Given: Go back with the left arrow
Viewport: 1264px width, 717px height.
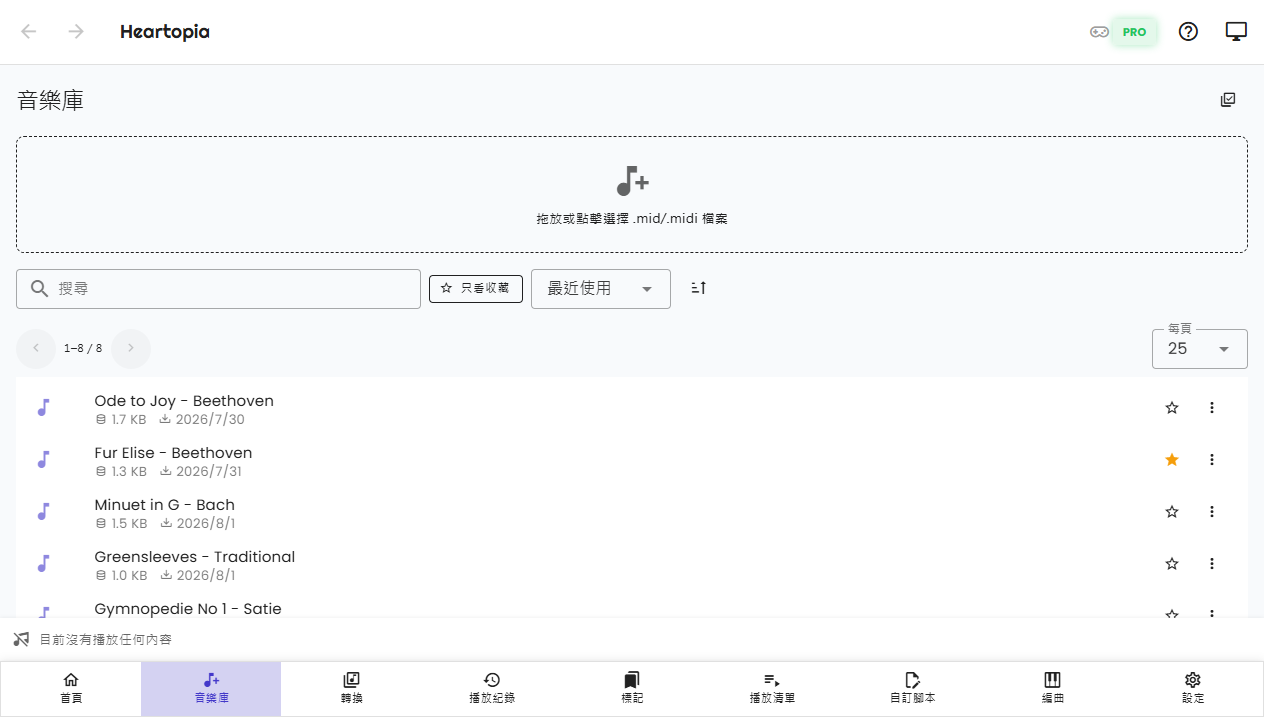Looking at the screenshot, I should coord(29,32).
